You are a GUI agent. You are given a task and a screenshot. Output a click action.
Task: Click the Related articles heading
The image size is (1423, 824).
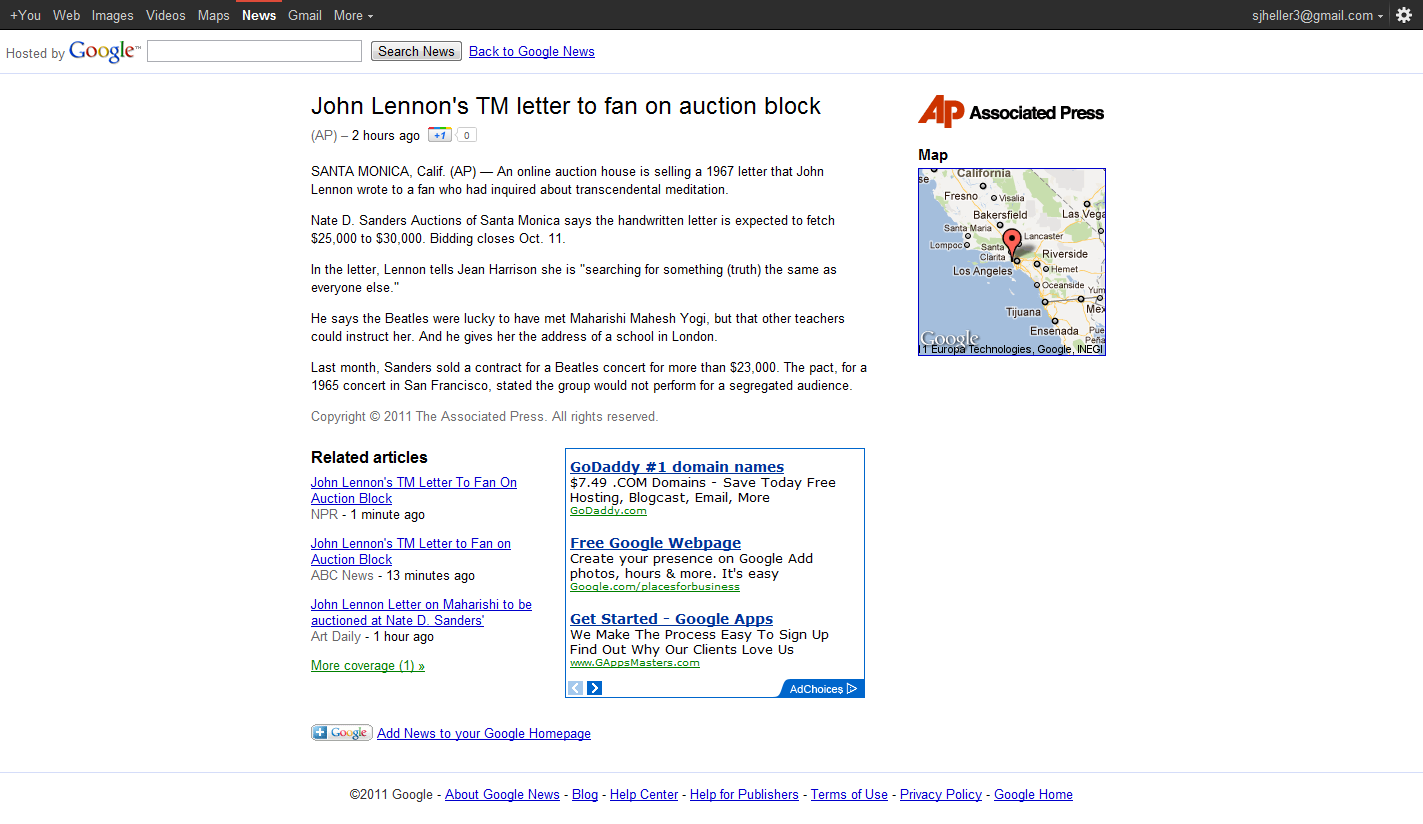pyautogui.click(x=369, y=457)
